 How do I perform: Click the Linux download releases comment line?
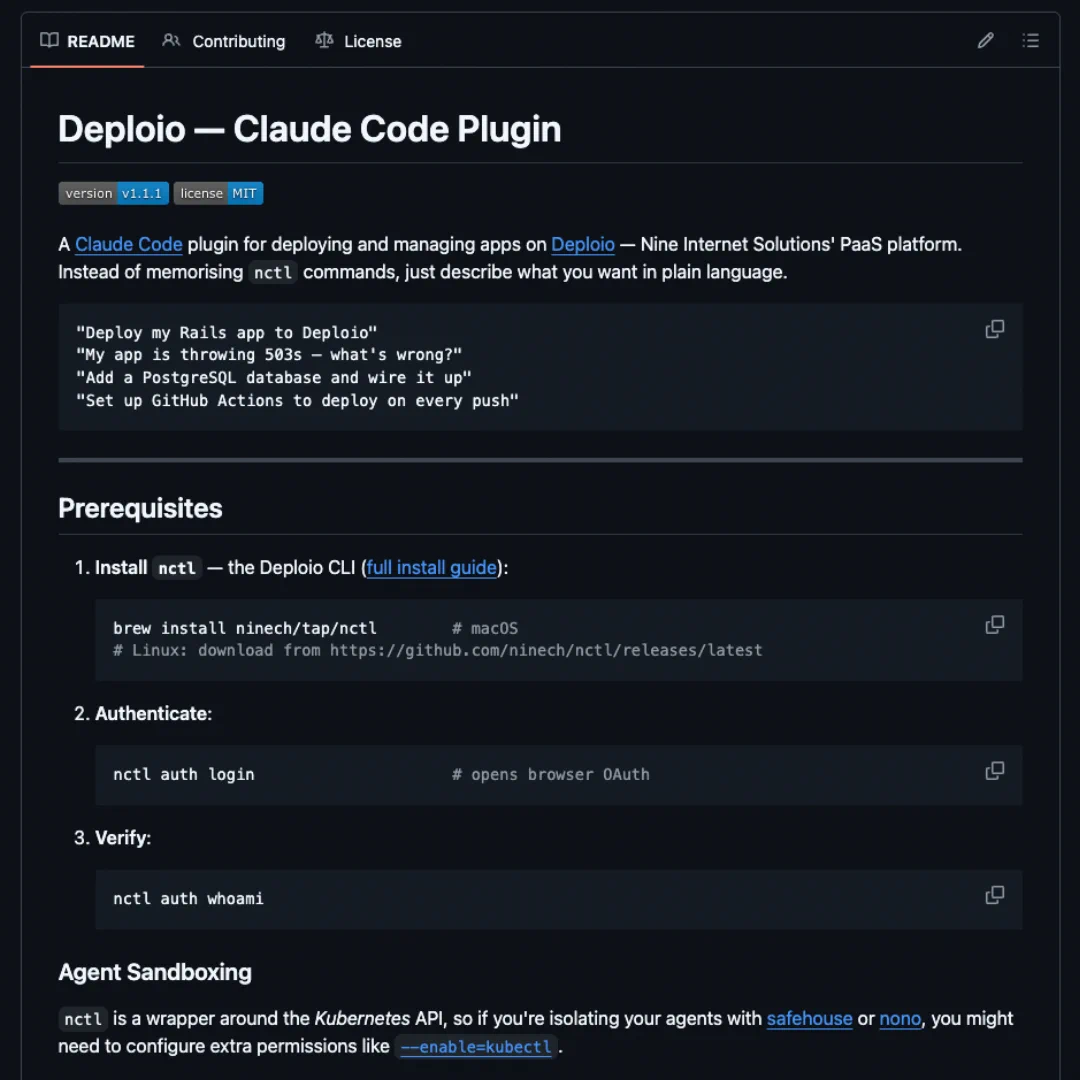437,650
